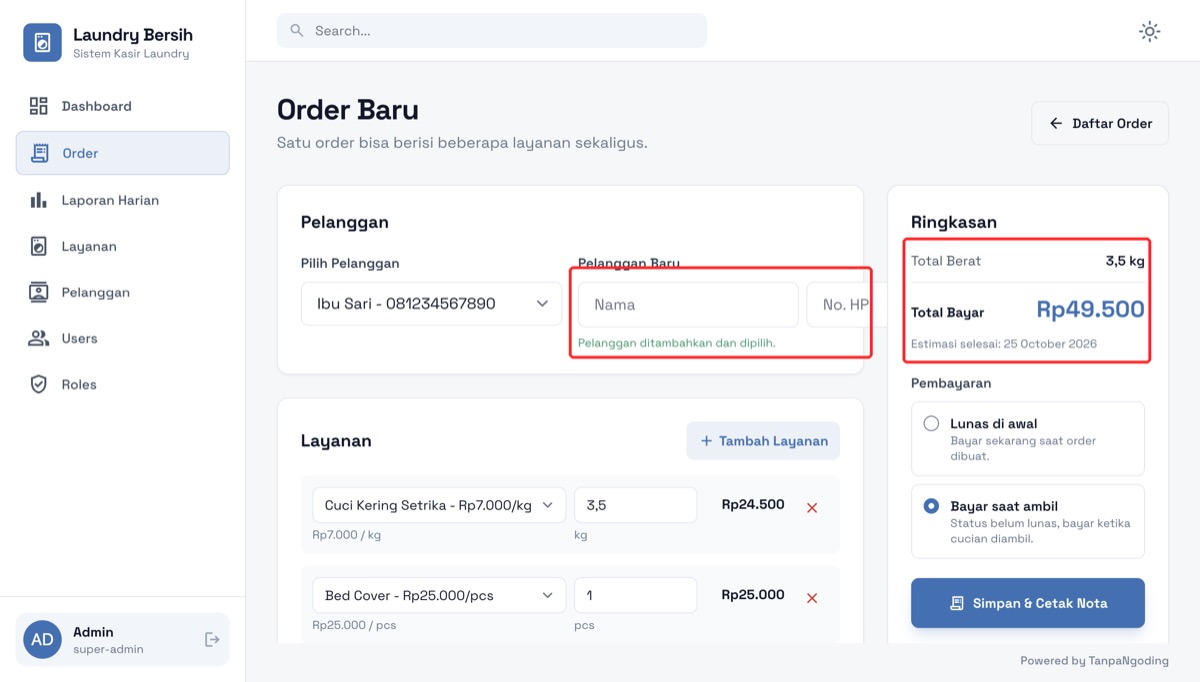The image size is (1200, 682).
Task: Click the 'Estimasi selesai: 25 October 2026' text
Action: click(1004, 344)
